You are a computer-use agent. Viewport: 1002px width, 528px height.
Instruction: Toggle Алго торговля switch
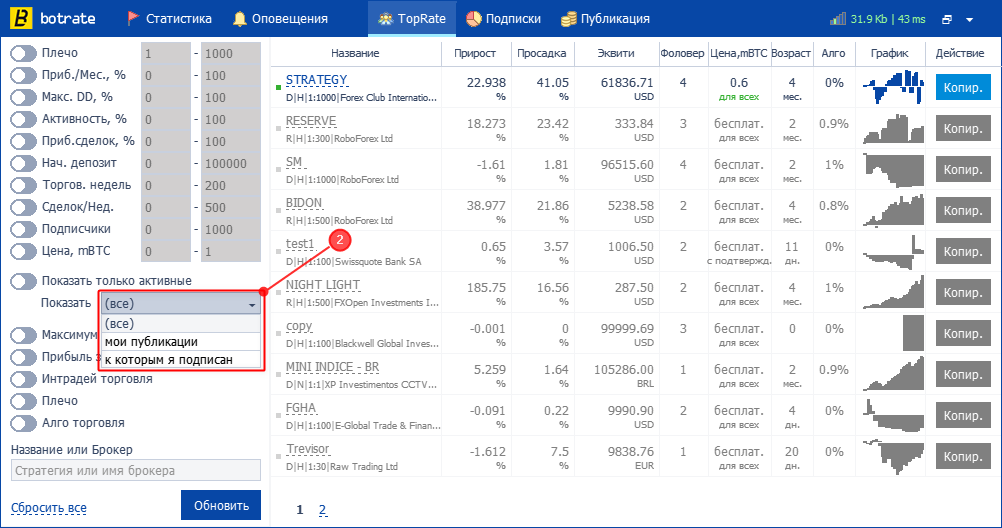click(x=23, y=423)
